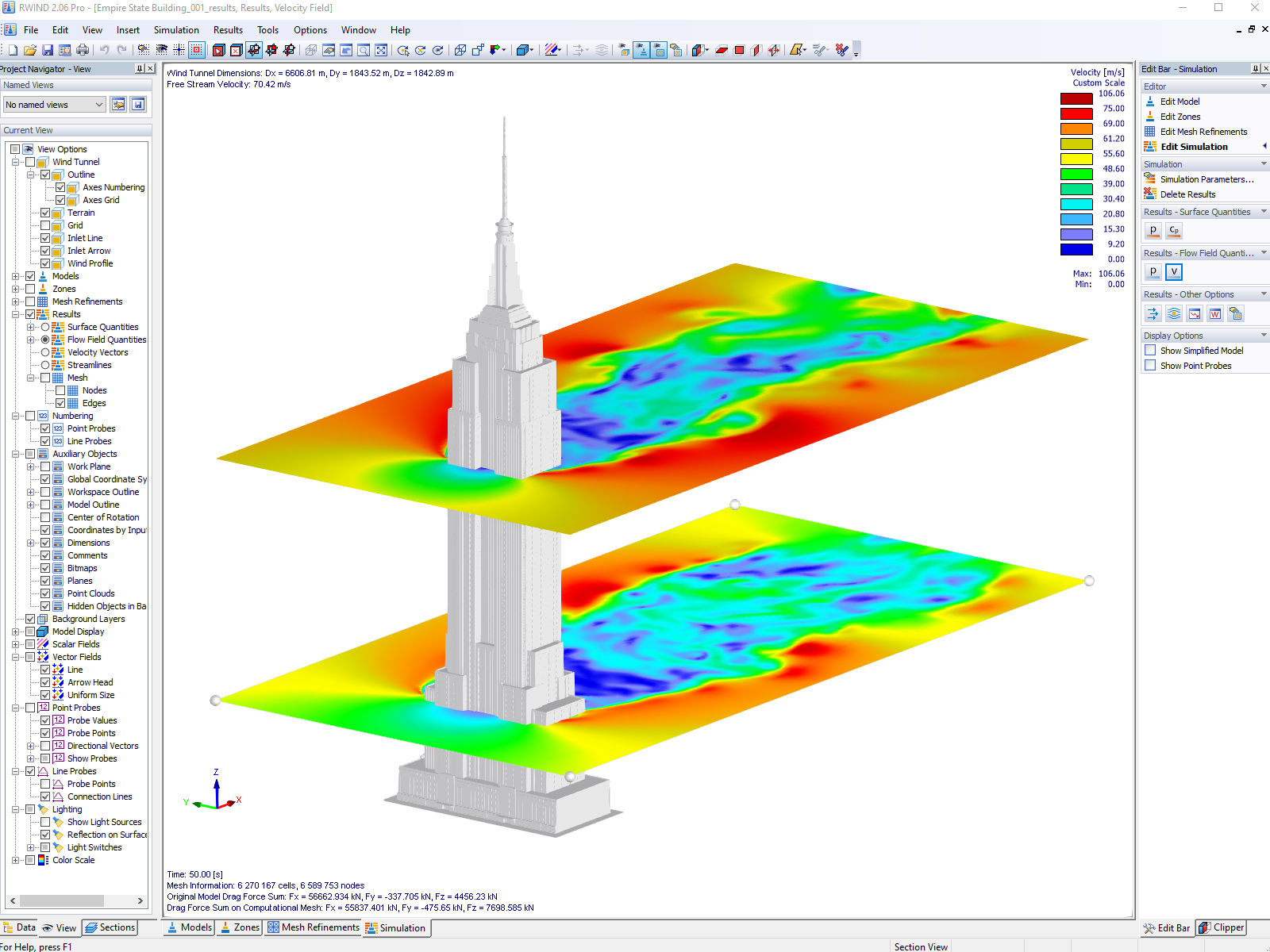
Task: Collapse the Wind Tunnel tree node
Action: 15,162
